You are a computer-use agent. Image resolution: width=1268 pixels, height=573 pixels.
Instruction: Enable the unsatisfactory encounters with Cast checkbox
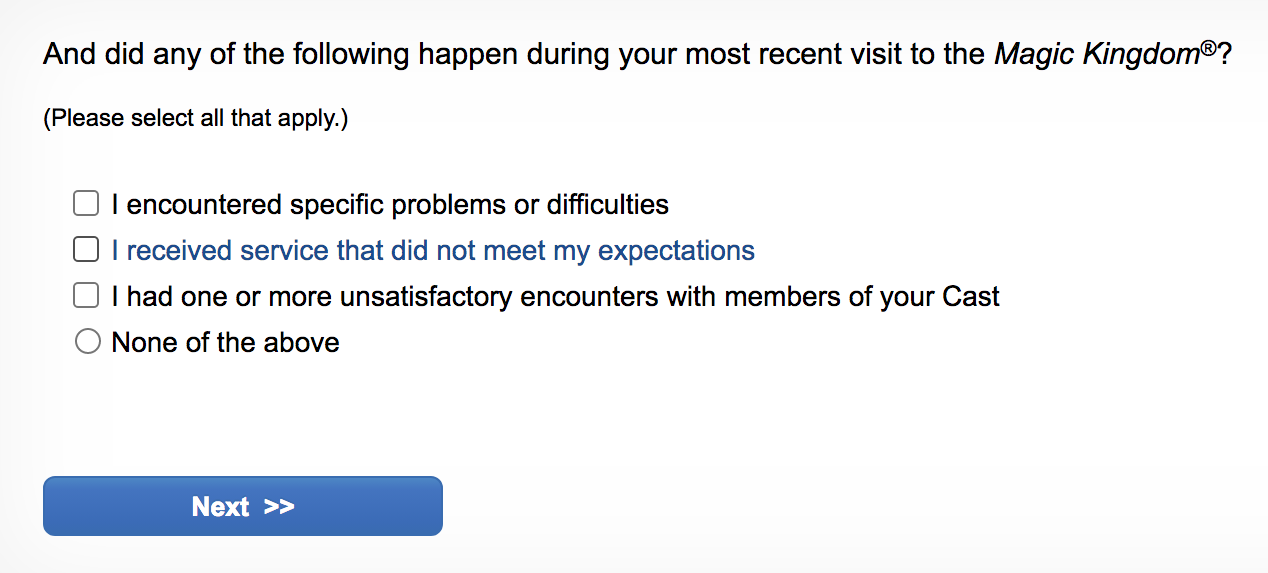tap(87, 296)
